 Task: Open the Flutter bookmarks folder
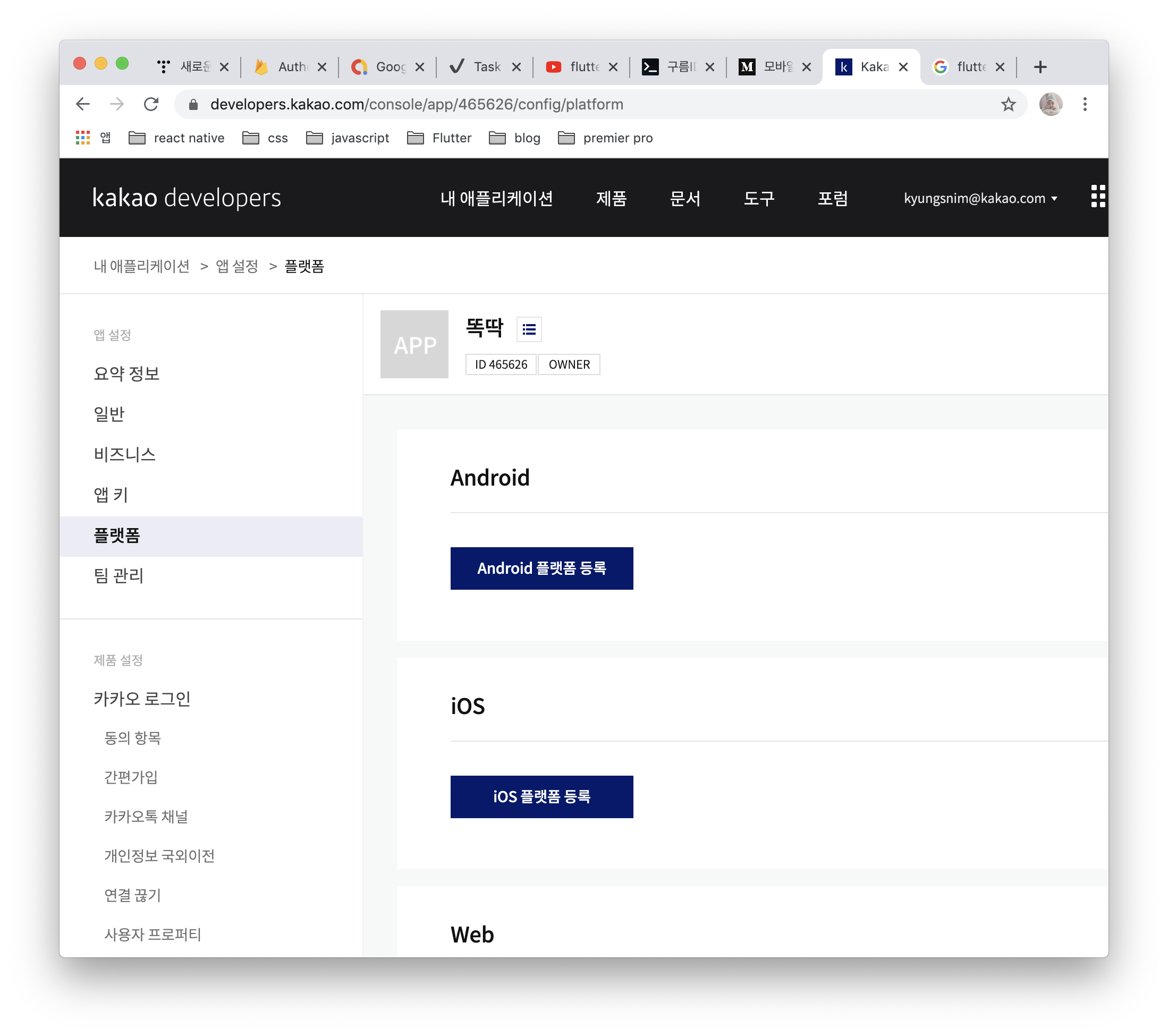[439, 138]
